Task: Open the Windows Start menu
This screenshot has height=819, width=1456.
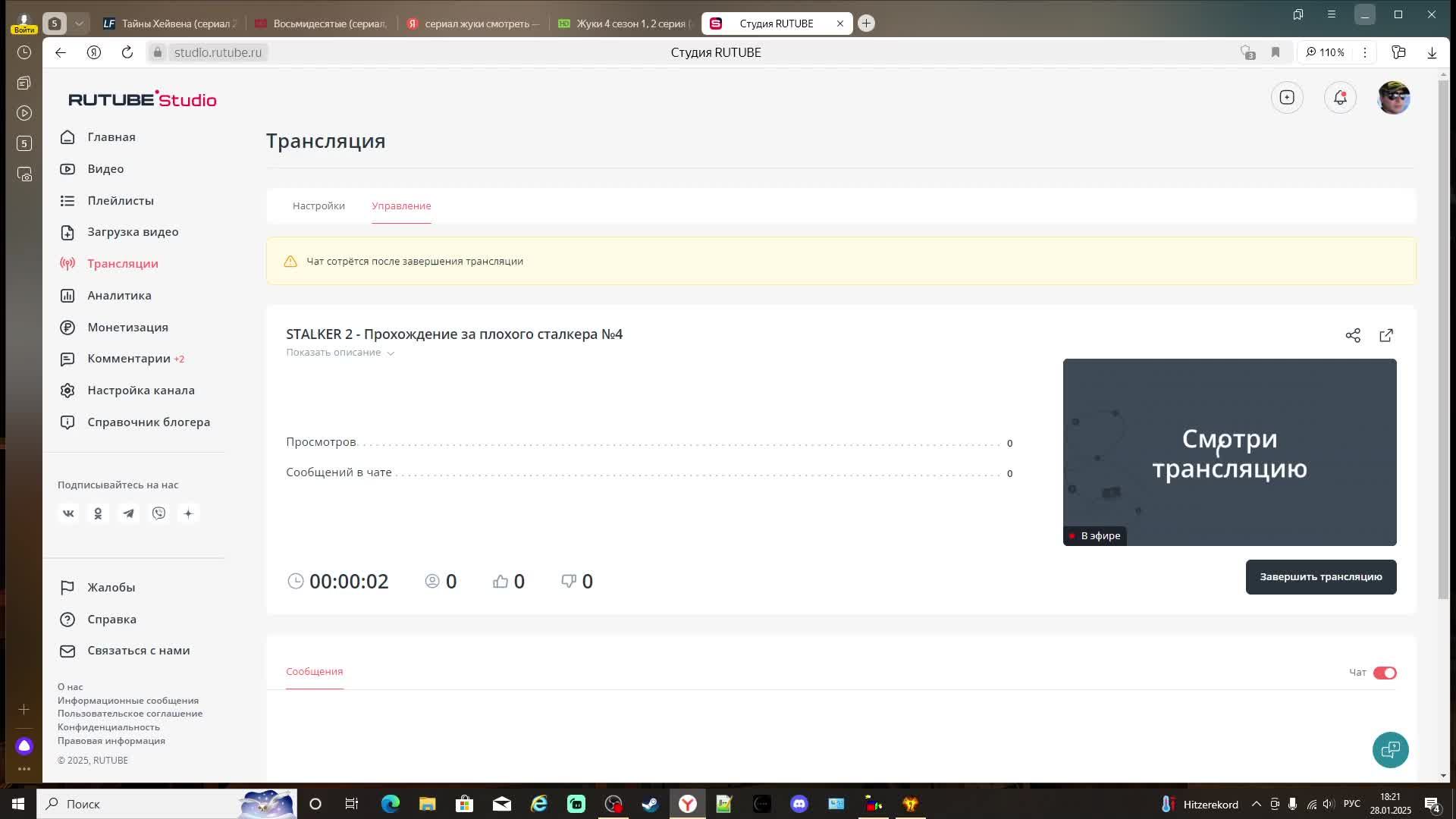Action: pos(18,804)
